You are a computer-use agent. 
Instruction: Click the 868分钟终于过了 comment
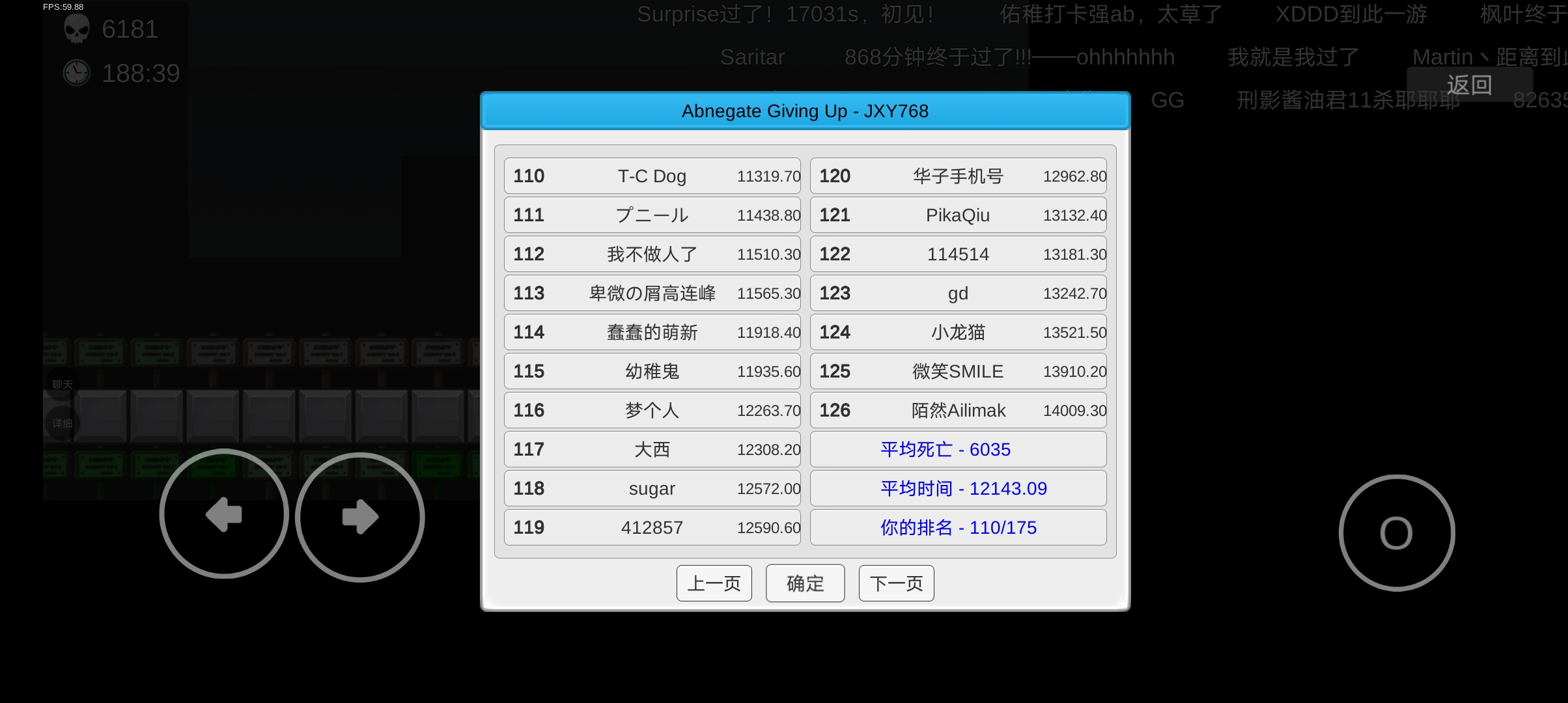tap(1009, 57)
